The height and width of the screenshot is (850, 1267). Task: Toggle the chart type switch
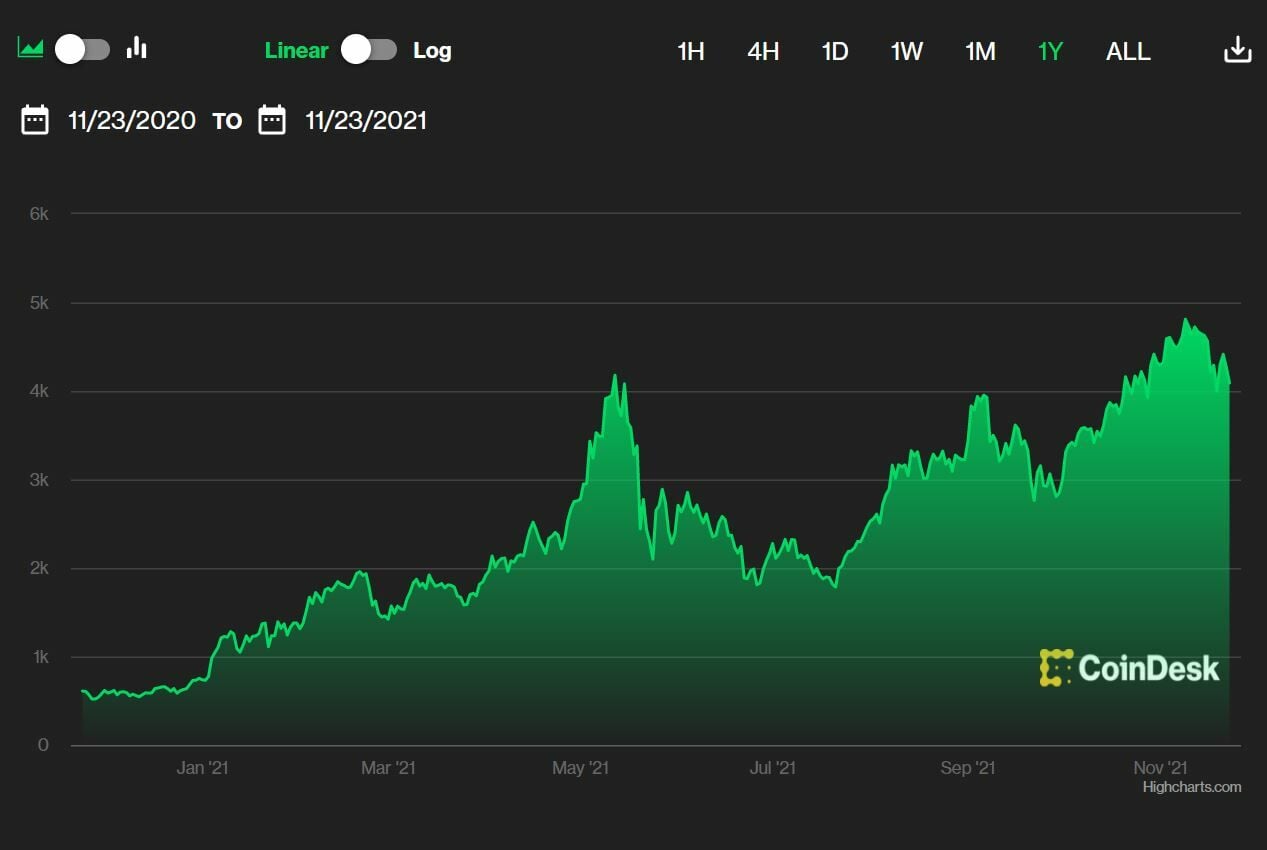click(x=83, y=49)
